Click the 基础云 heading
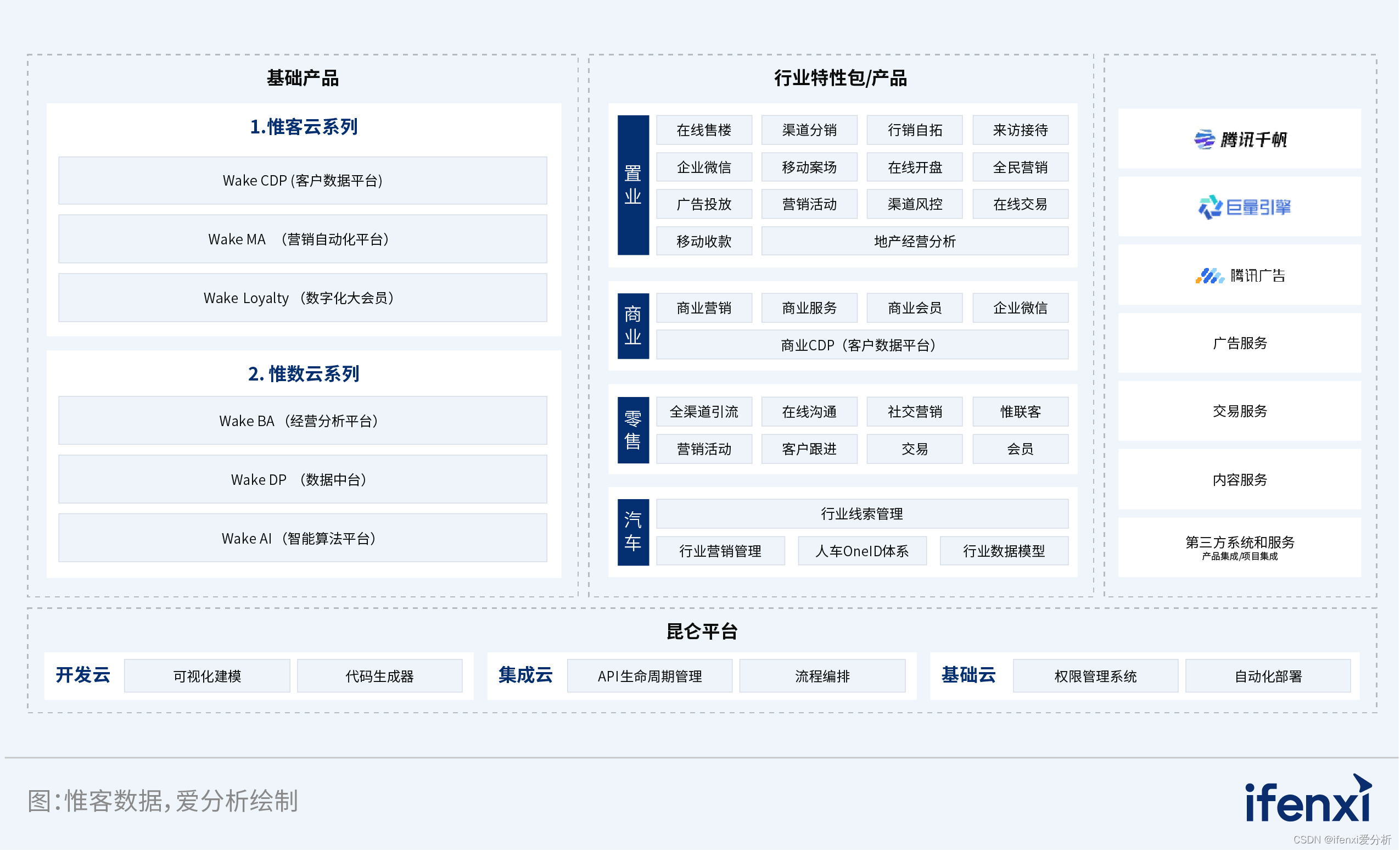Viewport: 1400px width, 850px height. tap(969, 675)
